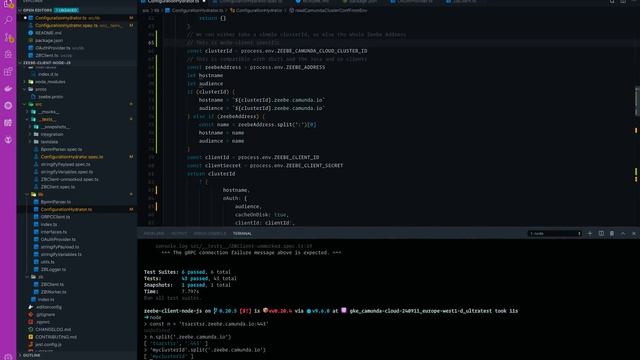The width and height of the screenshot is (640, 360).
Task: Click the editor vertical scrollbar thumb
Action: pyautogui.click(x=637, y=101)
